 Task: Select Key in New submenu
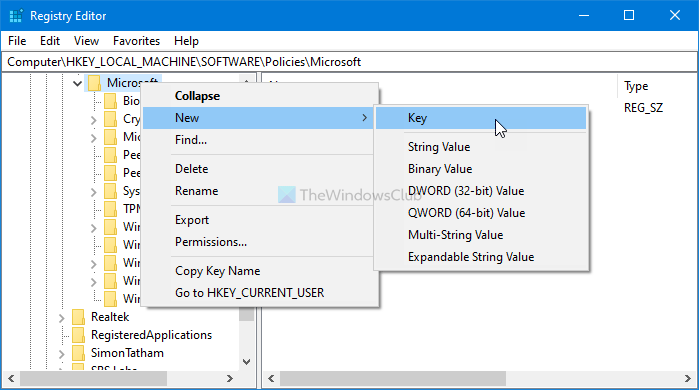(x=481, y=118)
